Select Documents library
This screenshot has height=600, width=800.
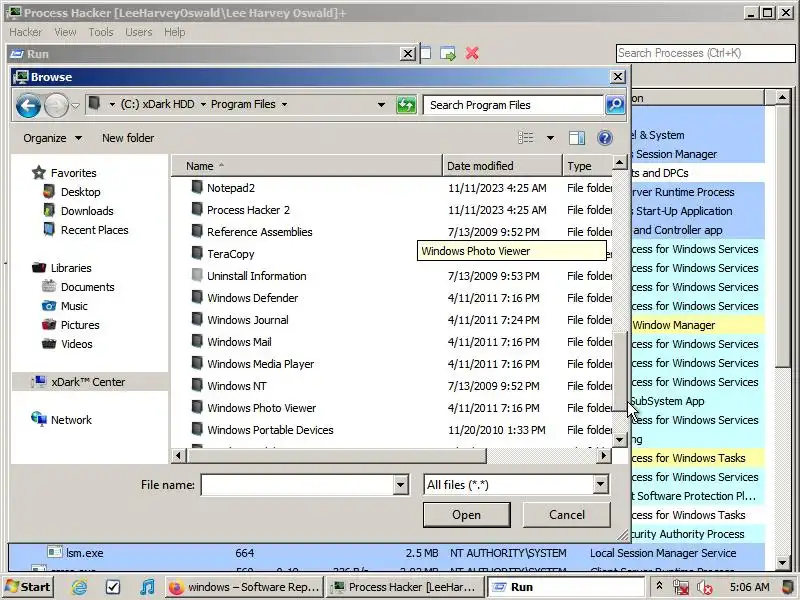click(x=87, y=287)
